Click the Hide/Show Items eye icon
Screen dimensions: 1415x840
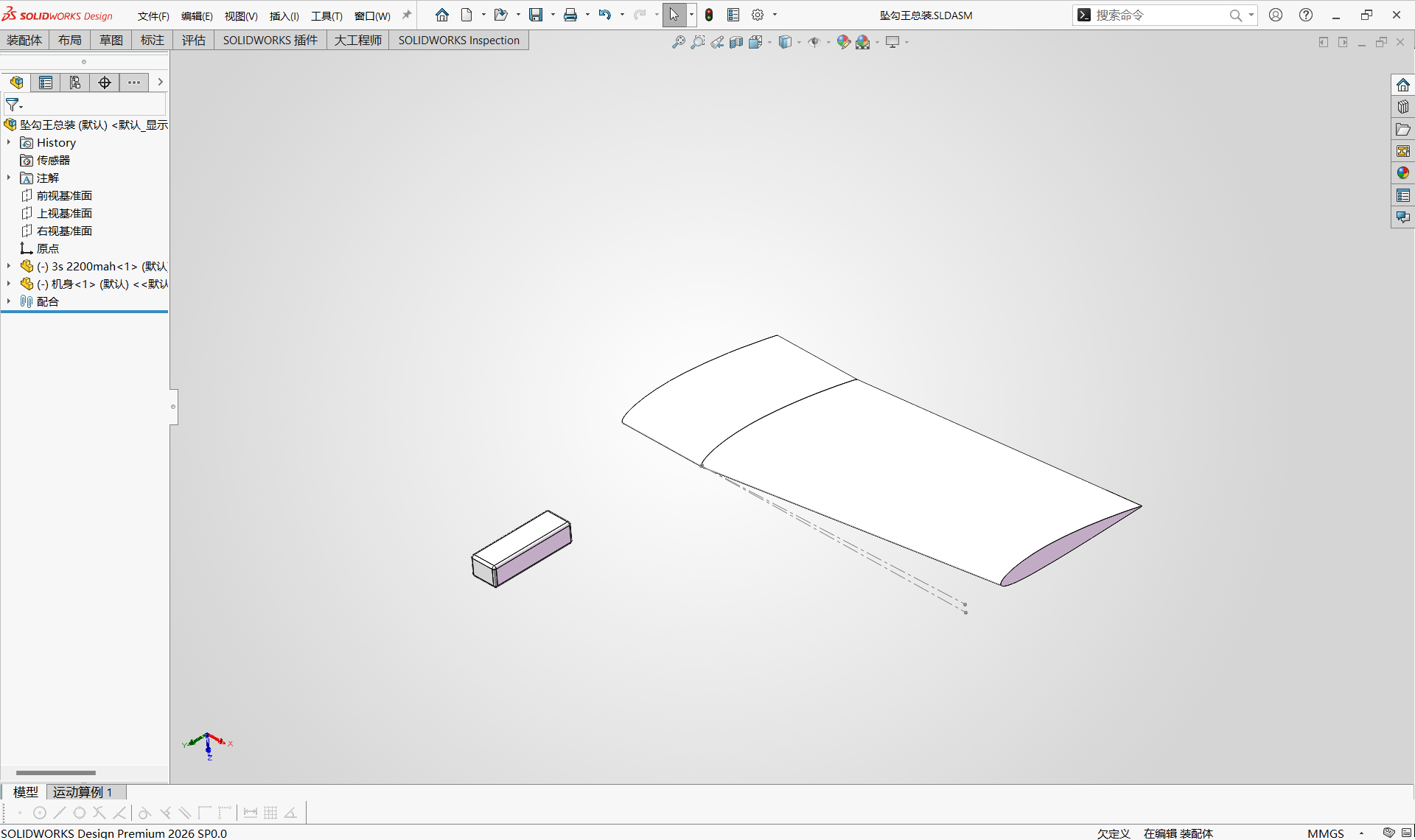tap(814, 42)
